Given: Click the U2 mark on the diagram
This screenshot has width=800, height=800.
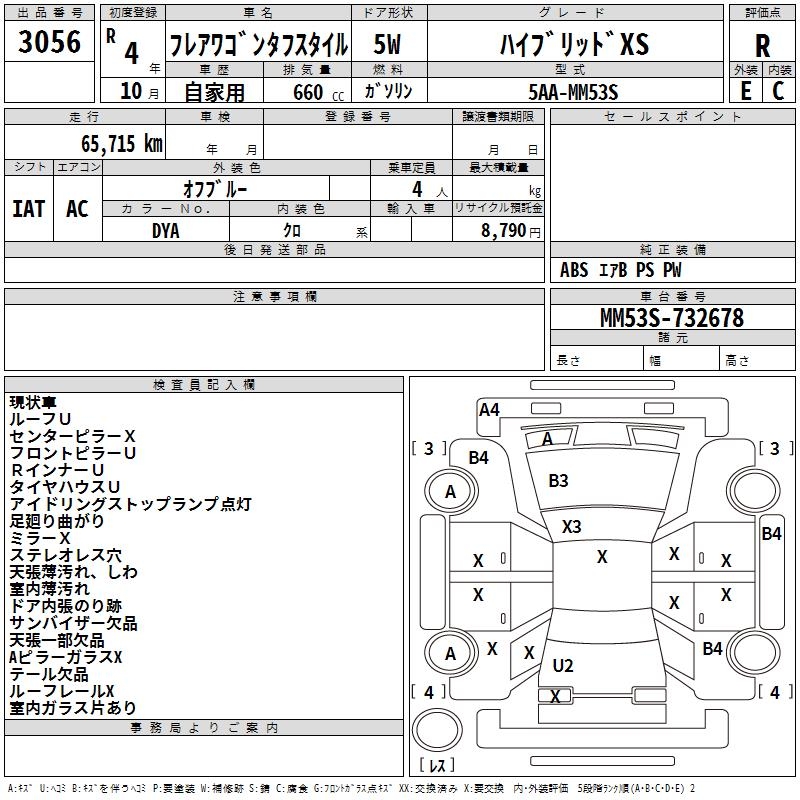Looking at the screenshot, I should tap(563, 665).
